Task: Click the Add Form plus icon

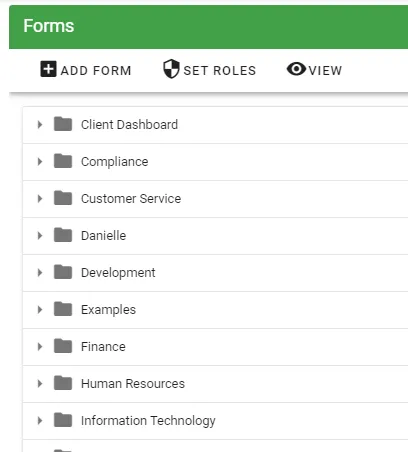Action: pos(48,69)
